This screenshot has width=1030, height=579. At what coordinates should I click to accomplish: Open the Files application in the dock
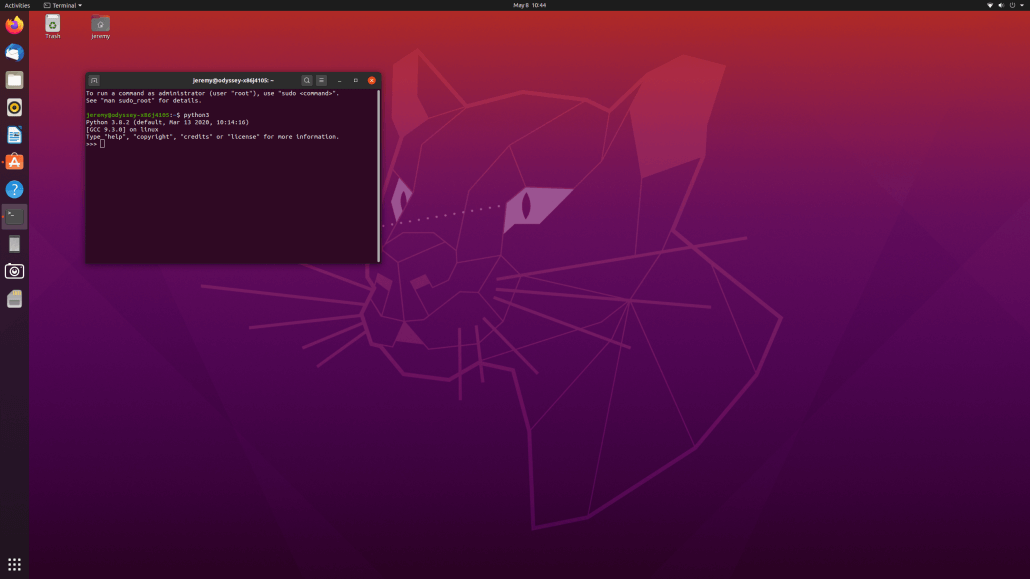(14, 79)
